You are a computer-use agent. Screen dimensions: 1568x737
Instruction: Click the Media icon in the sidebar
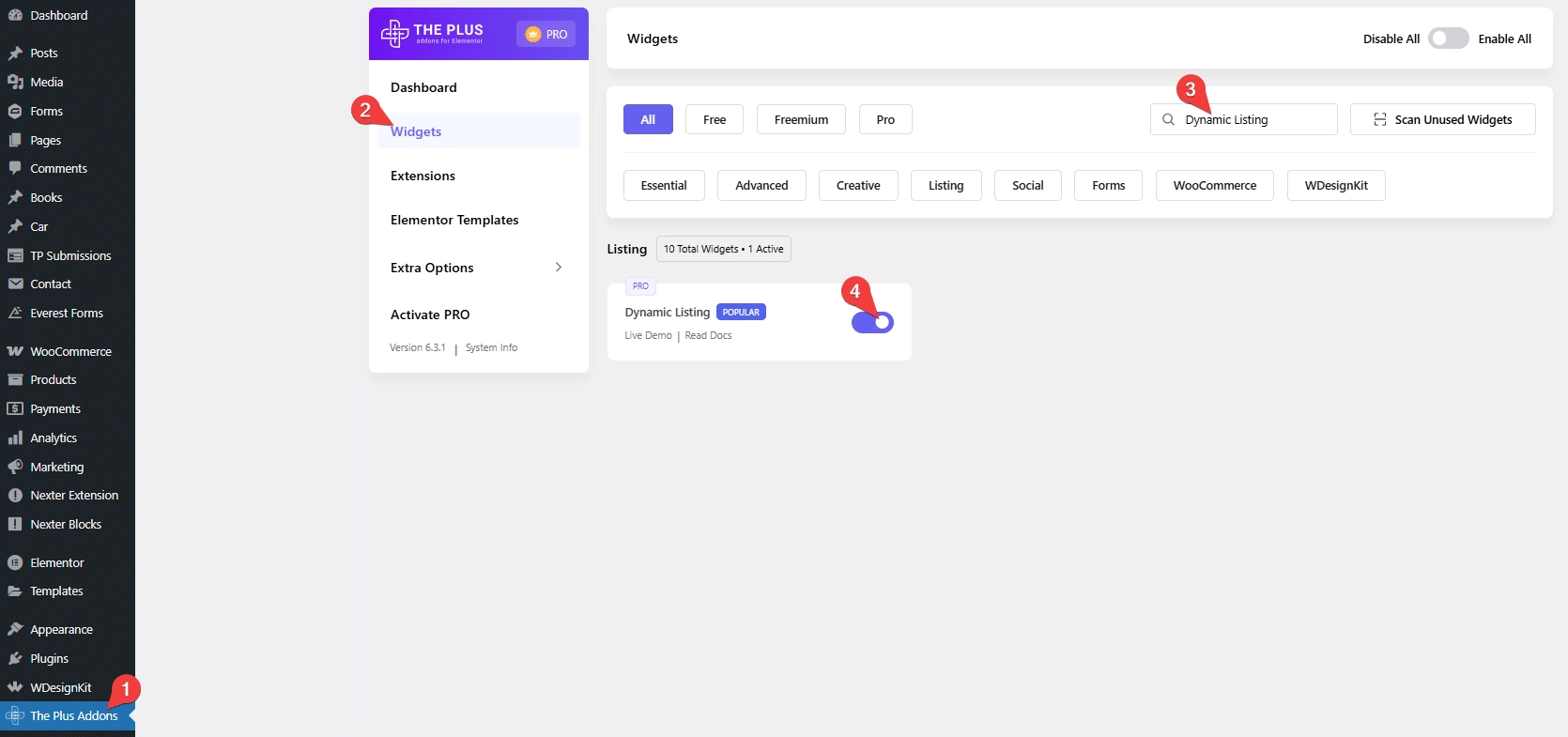pos(15,82)
